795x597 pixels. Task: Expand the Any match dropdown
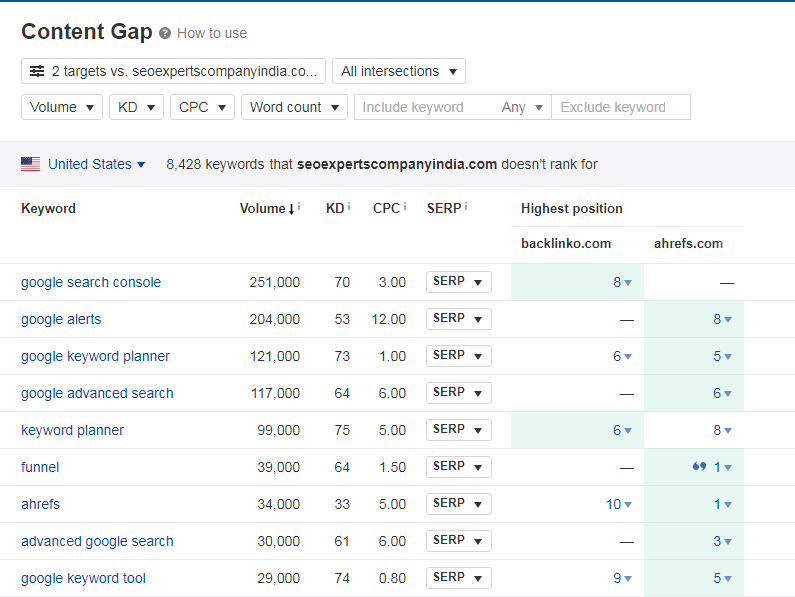click(x=522, y=107)
